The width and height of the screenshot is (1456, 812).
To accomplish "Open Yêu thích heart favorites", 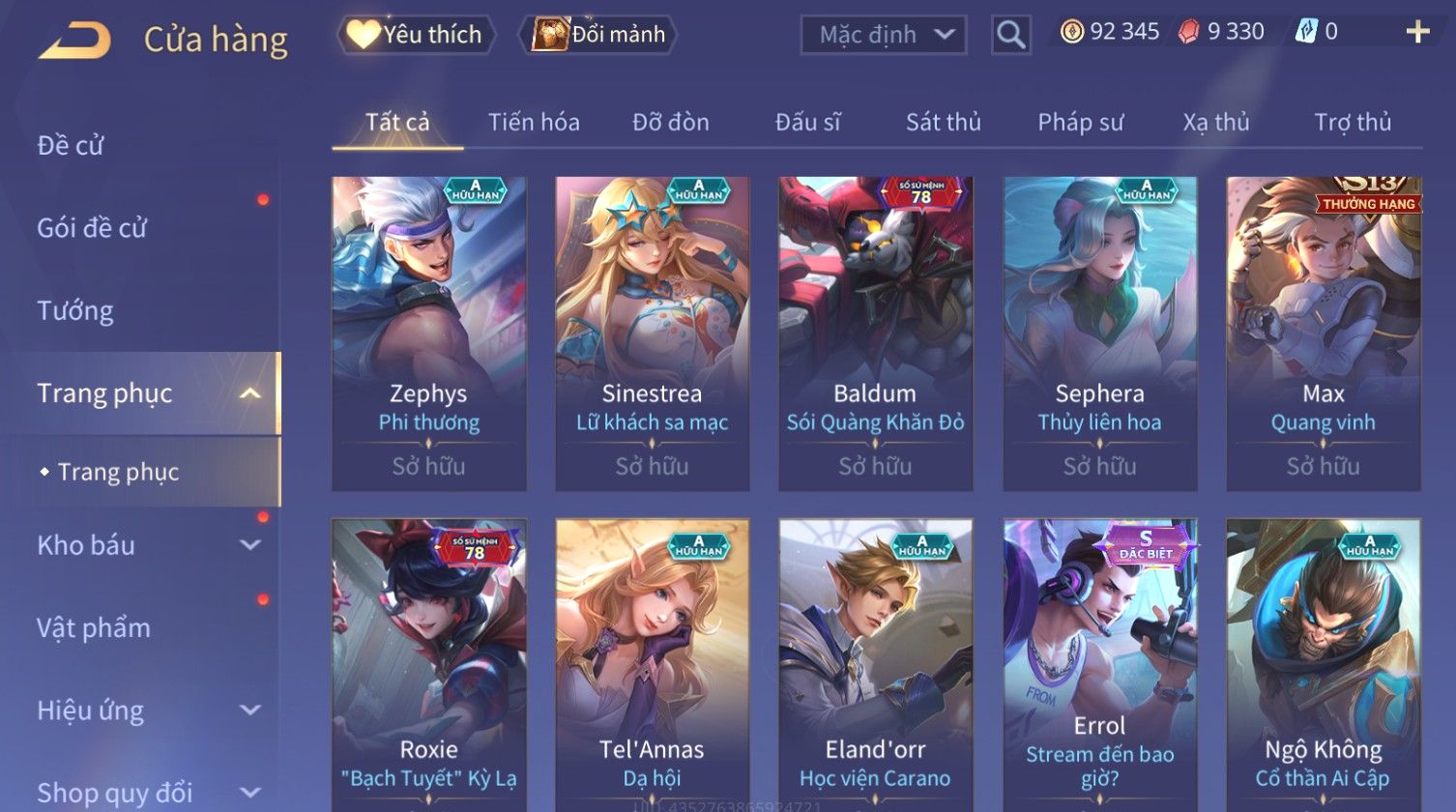I will pos(416,35).
